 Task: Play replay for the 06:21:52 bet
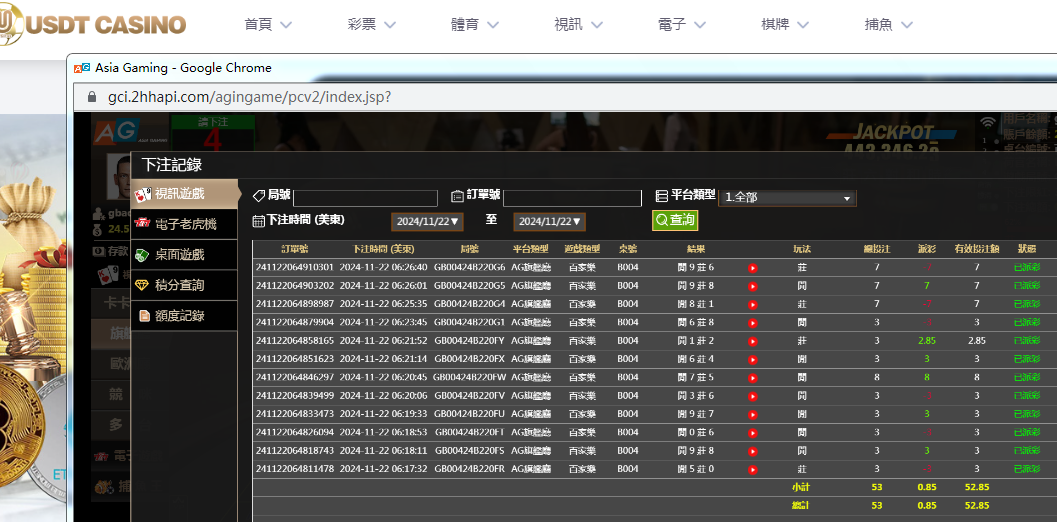(752, 341)
